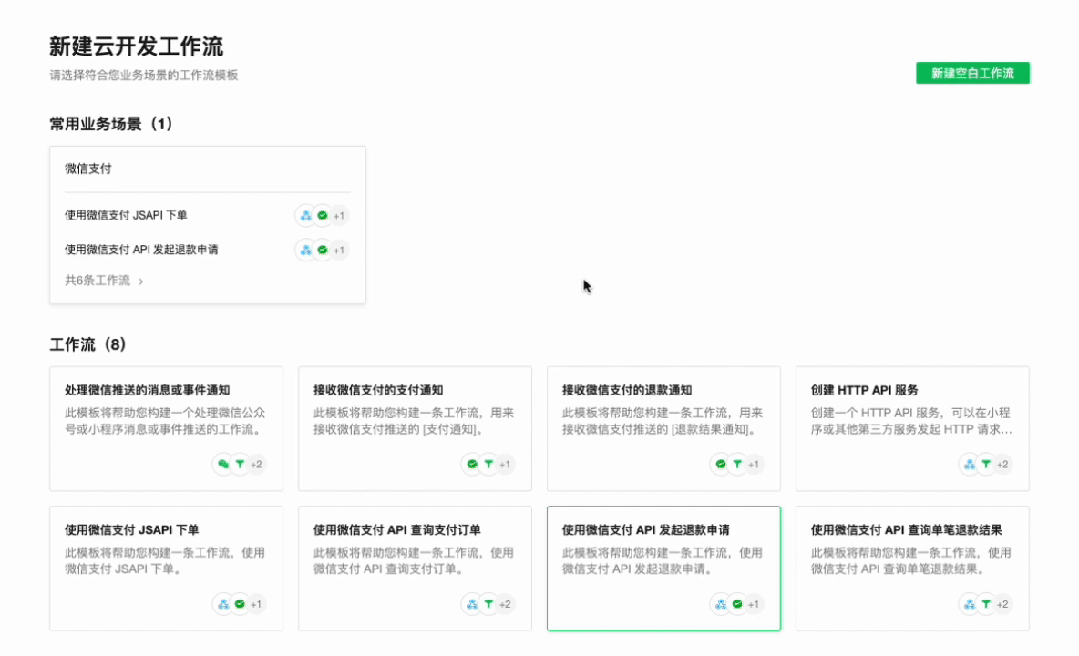1079x656 pixels.
Task: Click the blue cloud icon on the 查询支付订单 card
Action: (472, 604)
